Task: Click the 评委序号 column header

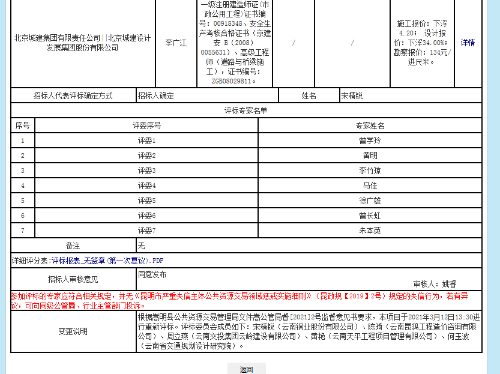Action: pyautogui.click(x=147, y=126)
